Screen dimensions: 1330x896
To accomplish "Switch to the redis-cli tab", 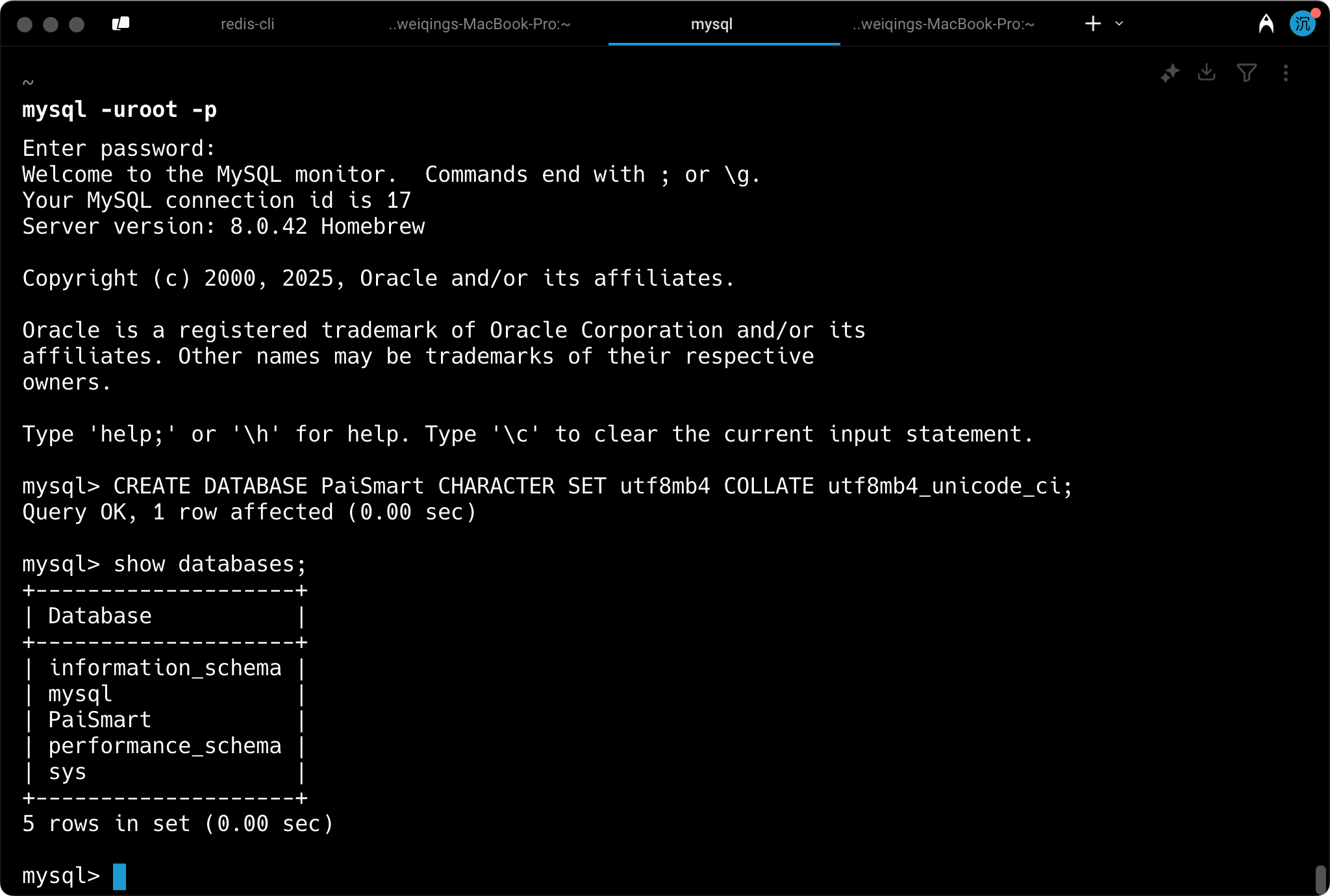I will pos(247,24).
